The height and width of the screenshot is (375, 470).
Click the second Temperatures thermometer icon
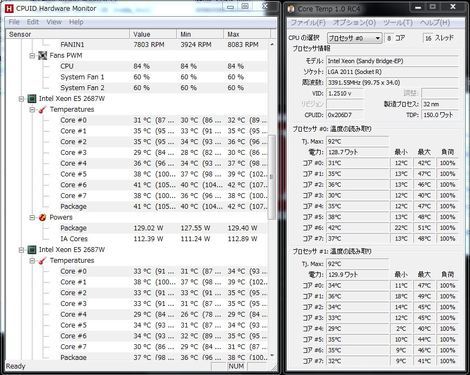tap(42, 260)
